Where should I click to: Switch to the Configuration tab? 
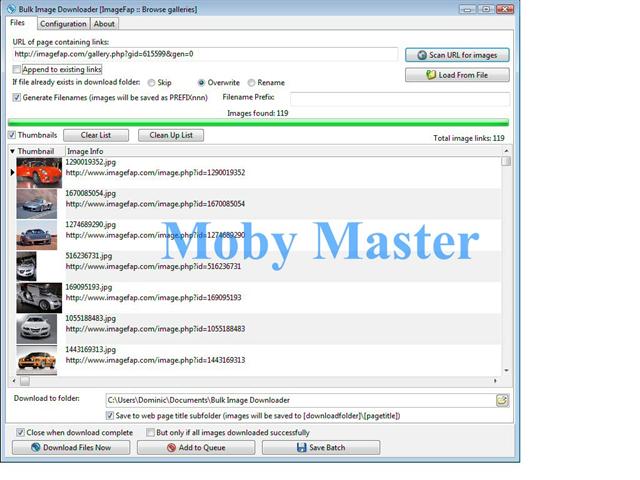click(x=63, y=24)
